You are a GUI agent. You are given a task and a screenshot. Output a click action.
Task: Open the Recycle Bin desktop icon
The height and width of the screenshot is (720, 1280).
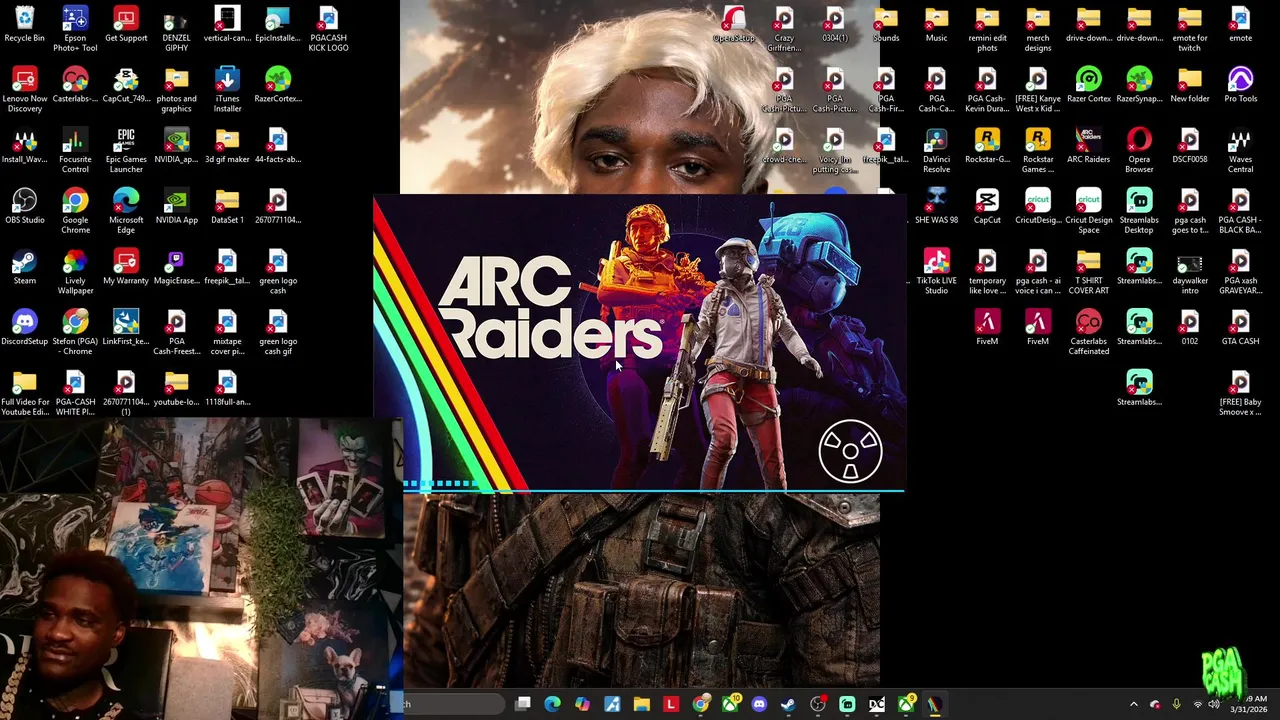(x=24, y=25)
